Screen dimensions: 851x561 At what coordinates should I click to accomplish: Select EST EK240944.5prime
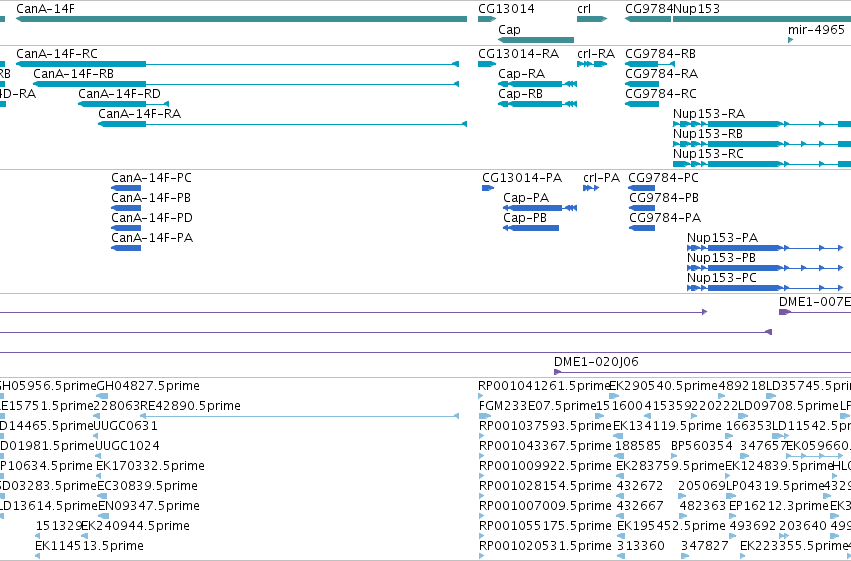84,536
